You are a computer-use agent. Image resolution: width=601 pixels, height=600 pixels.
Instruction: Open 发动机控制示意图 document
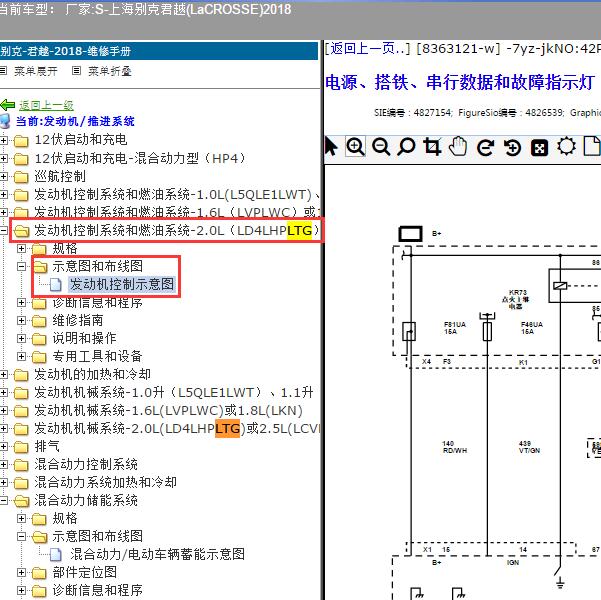(122, 284)
